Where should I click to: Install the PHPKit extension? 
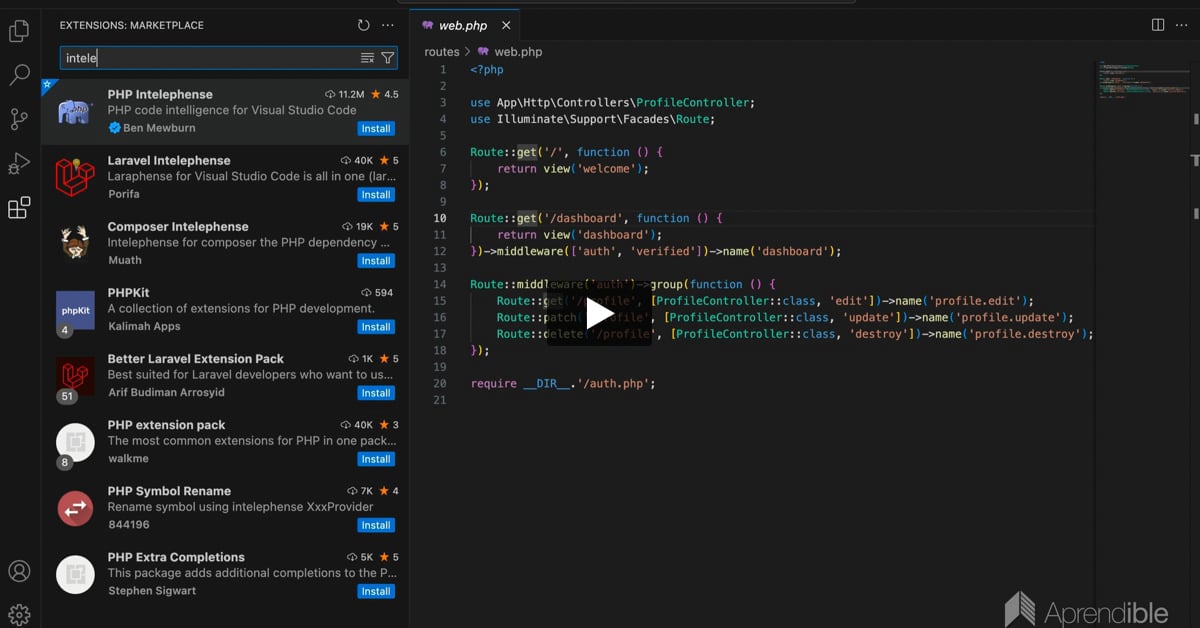(376, 326)
